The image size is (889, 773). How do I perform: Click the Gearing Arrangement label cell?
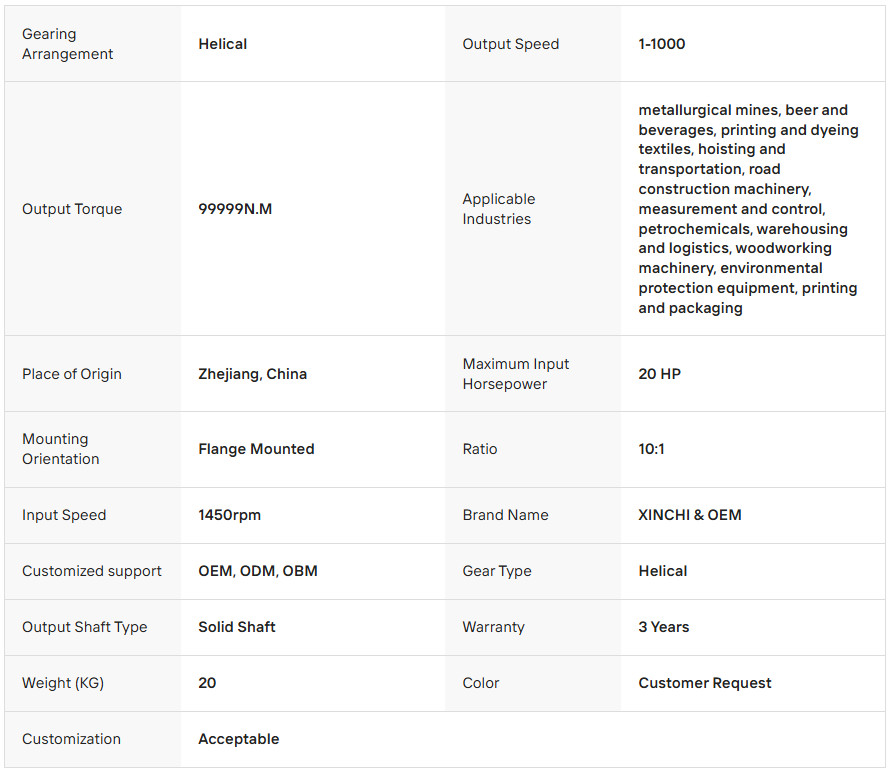[x=68, y=44]
